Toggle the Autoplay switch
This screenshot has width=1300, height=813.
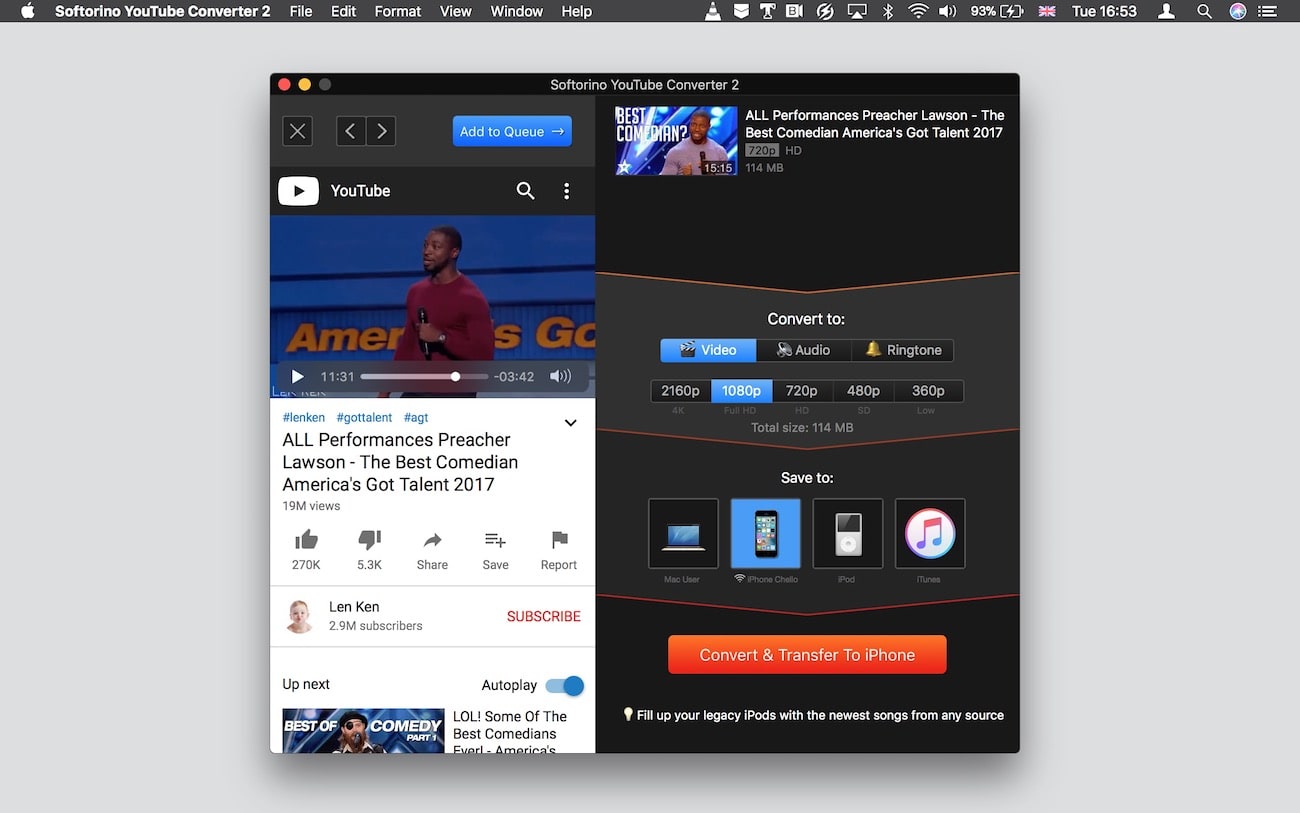click(x=564, y=685)
